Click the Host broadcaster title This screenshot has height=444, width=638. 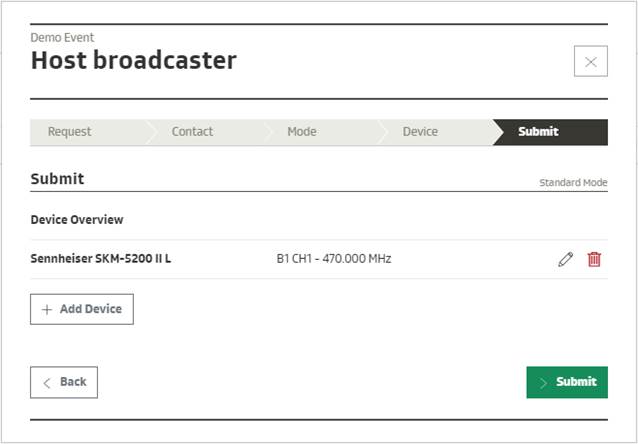(x=133, y=61)
